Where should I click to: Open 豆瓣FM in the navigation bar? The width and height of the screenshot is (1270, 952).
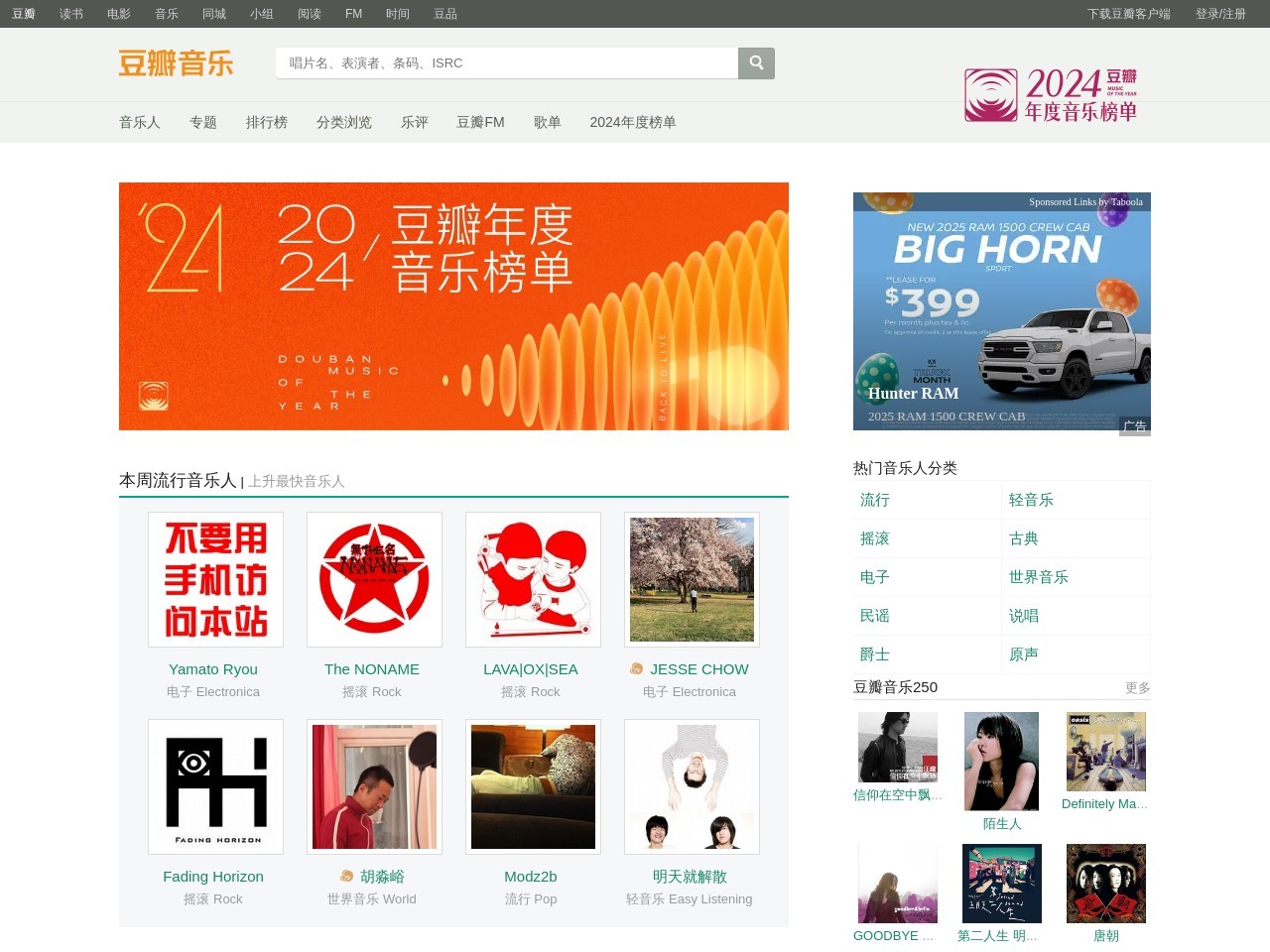pos(480,122)
